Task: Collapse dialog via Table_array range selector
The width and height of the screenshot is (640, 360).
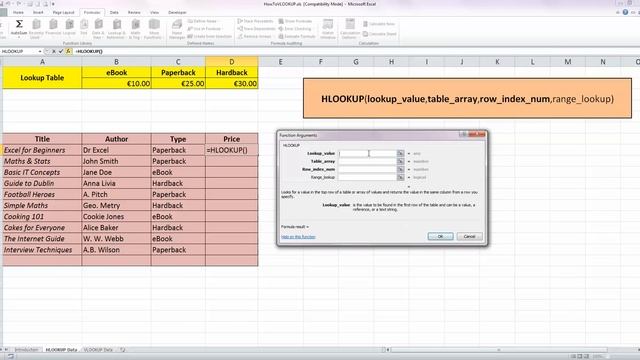Action: click(x=400, y=161)
